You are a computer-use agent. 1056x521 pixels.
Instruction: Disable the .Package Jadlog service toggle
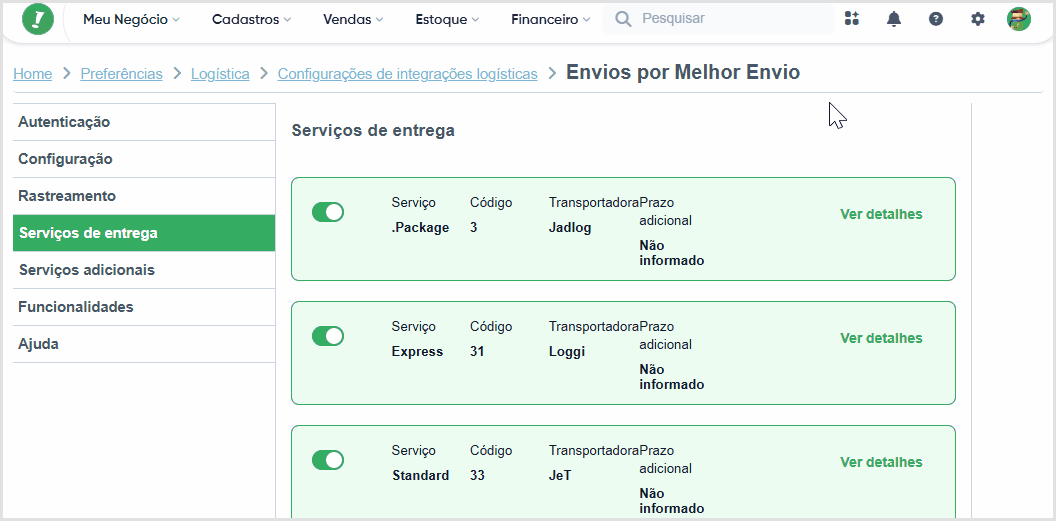tap(328, 212)
